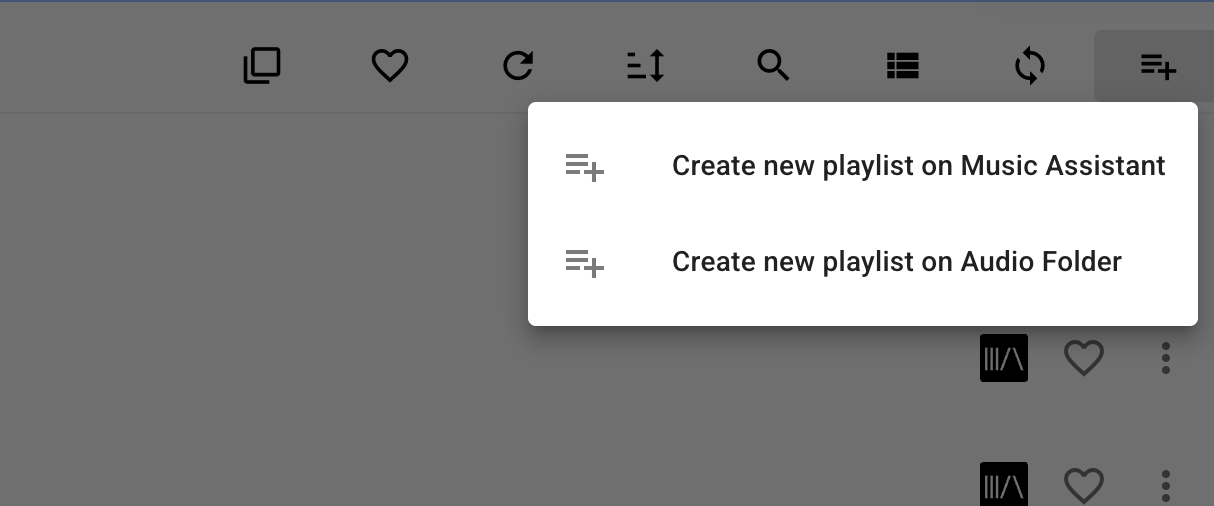Viewport: 1214px width, 506px height.
Task: Open search with the magnifier icon
Action: pos(773,66)
